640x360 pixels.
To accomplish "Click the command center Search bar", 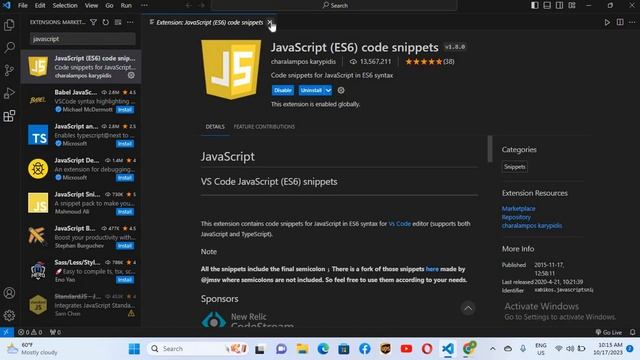I will (x=334, y=5).
